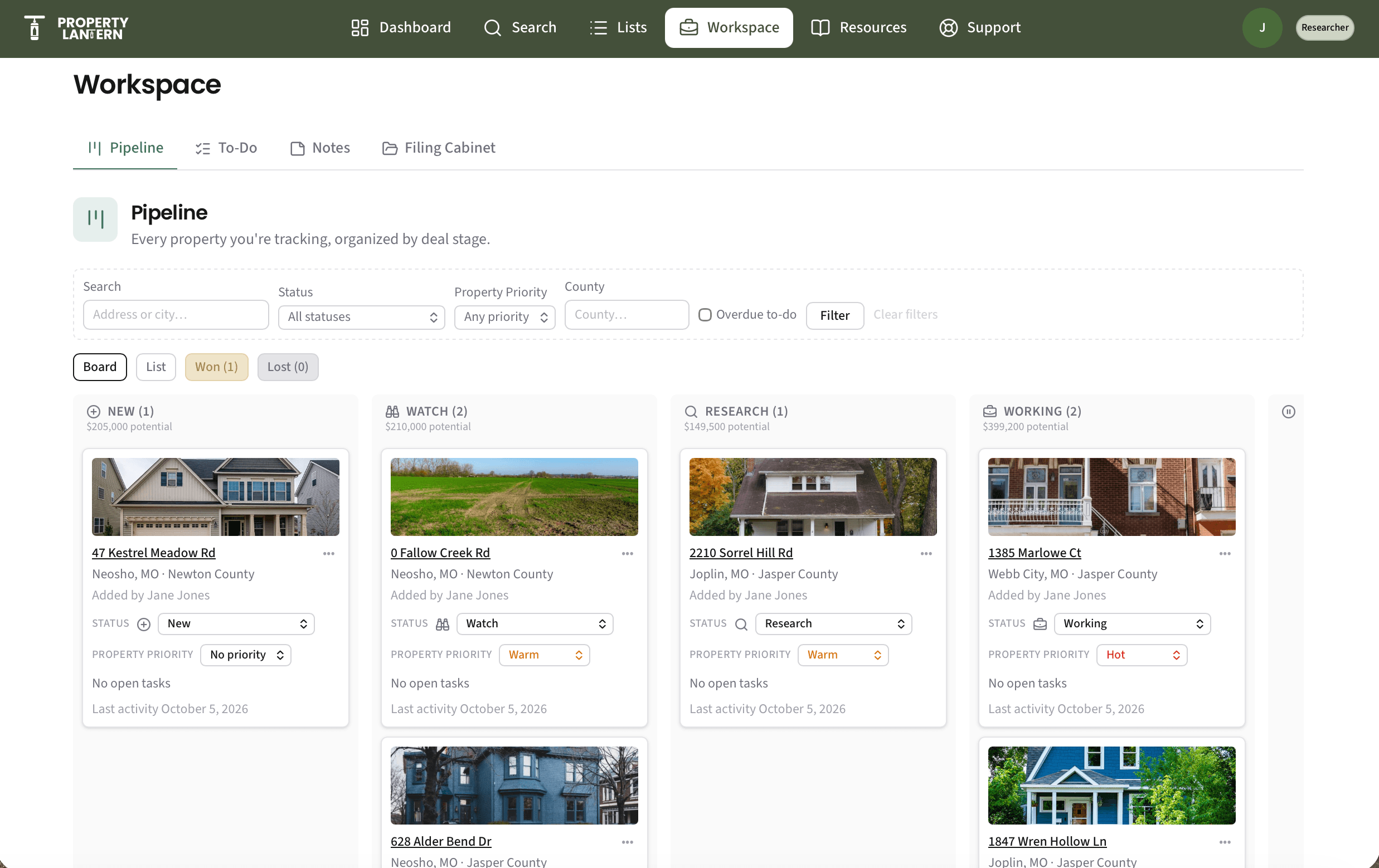Open the 2210 Sorrel Hill Rd link
The width and height of the screenshot is (1379, 868).
(741, 553)
